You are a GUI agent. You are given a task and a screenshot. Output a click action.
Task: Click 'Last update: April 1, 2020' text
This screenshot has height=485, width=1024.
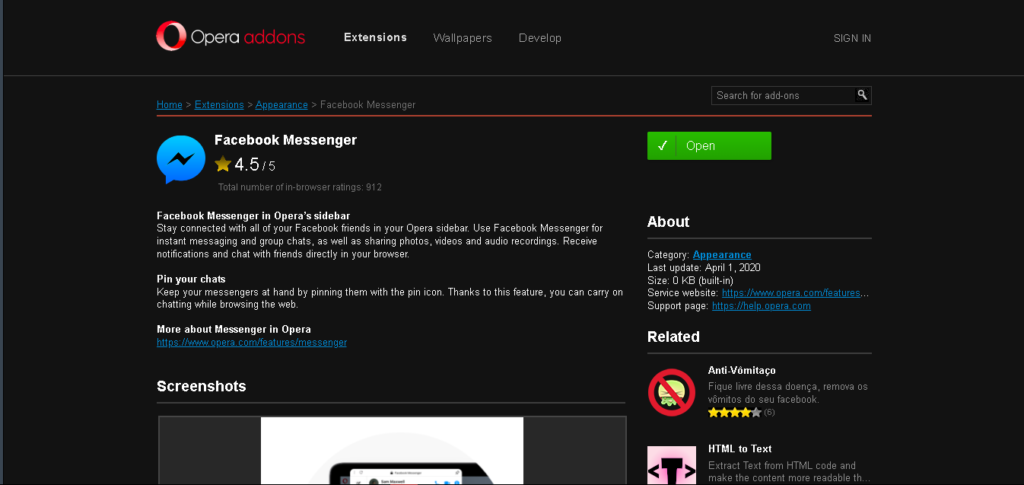pos(703,268)
